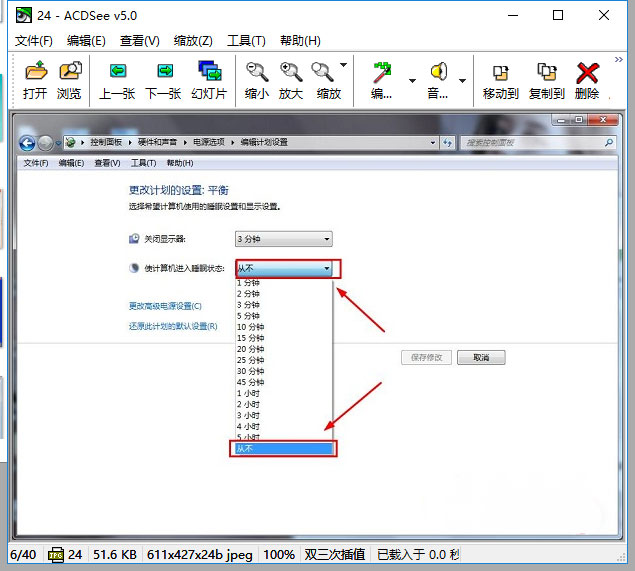The height and width of the screenshot is (571, 635).
Task: Click the grey forward arrow in the pictured Control Panel
Action: coord(45,143)
